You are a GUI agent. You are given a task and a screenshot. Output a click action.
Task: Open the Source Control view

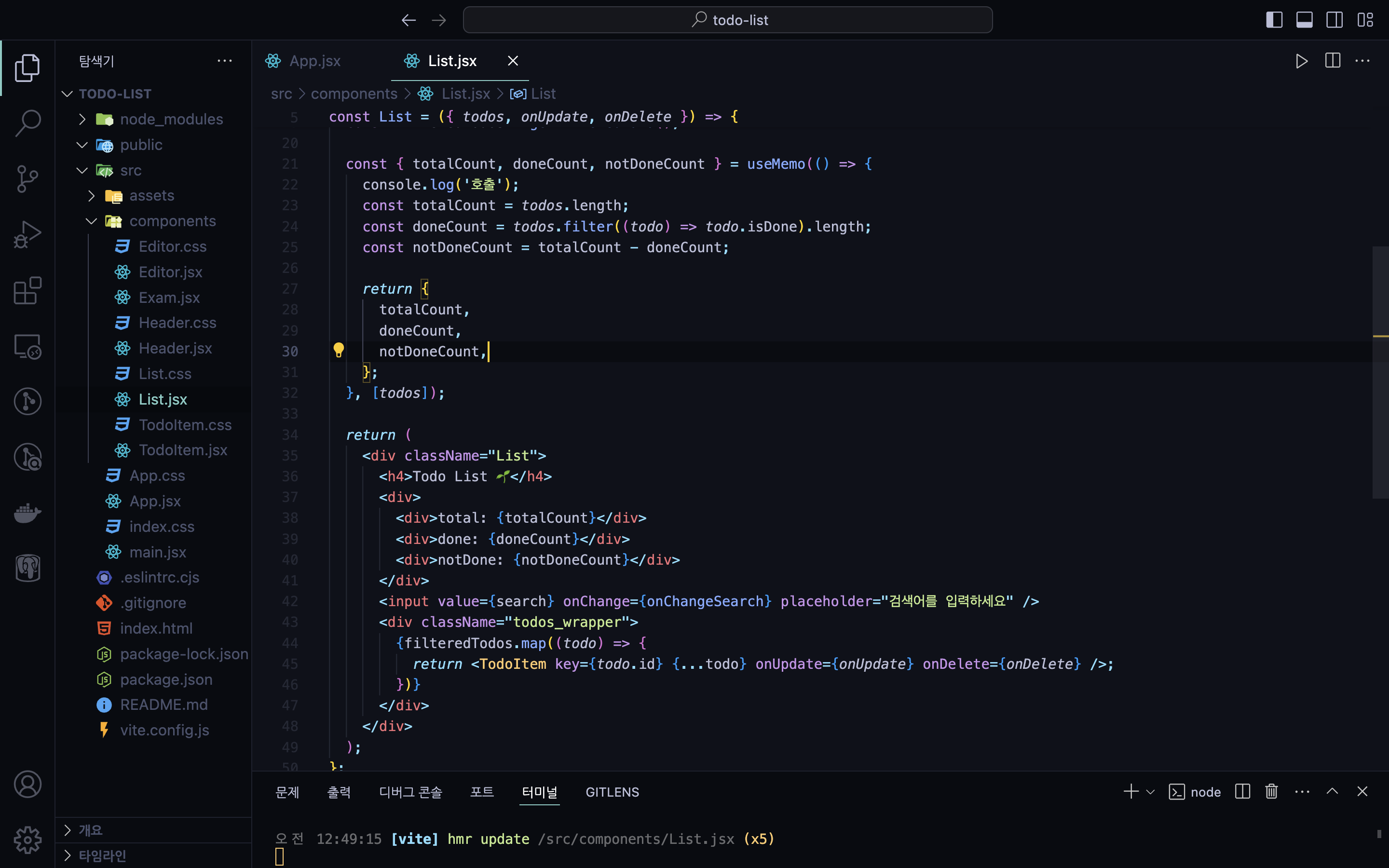click(x=27, y=178)
